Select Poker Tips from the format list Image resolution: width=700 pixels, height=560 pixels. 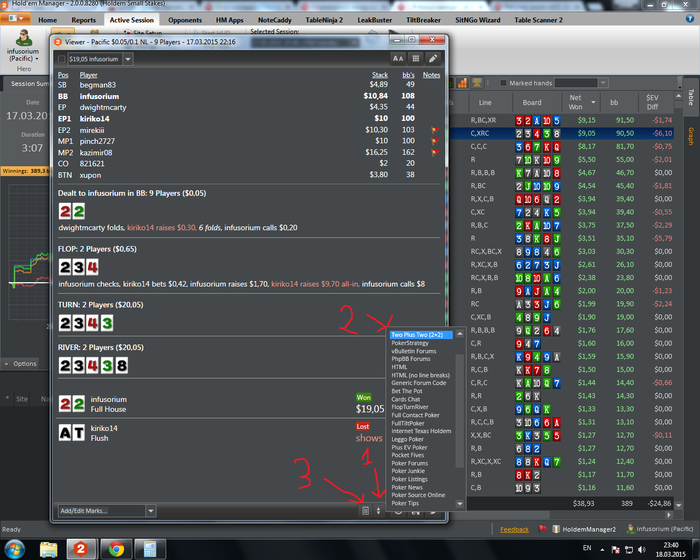pos(405,503)
